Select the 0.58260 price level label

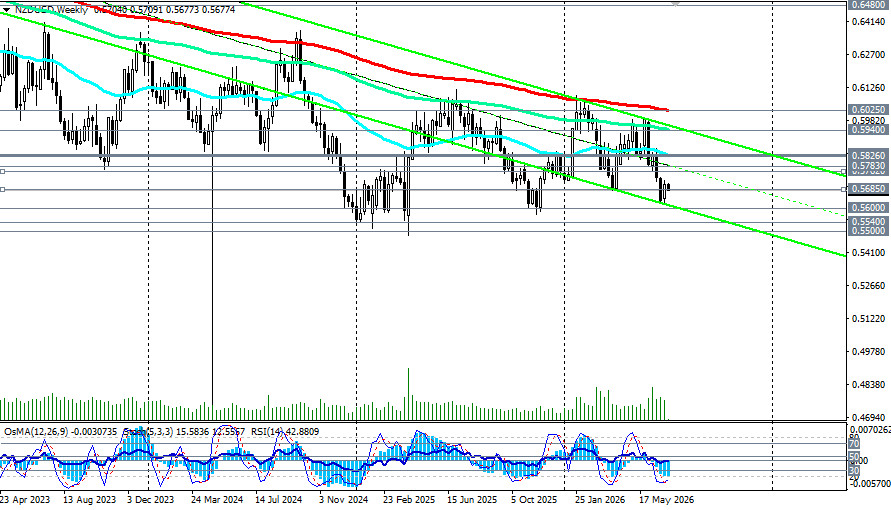point(868,155)
